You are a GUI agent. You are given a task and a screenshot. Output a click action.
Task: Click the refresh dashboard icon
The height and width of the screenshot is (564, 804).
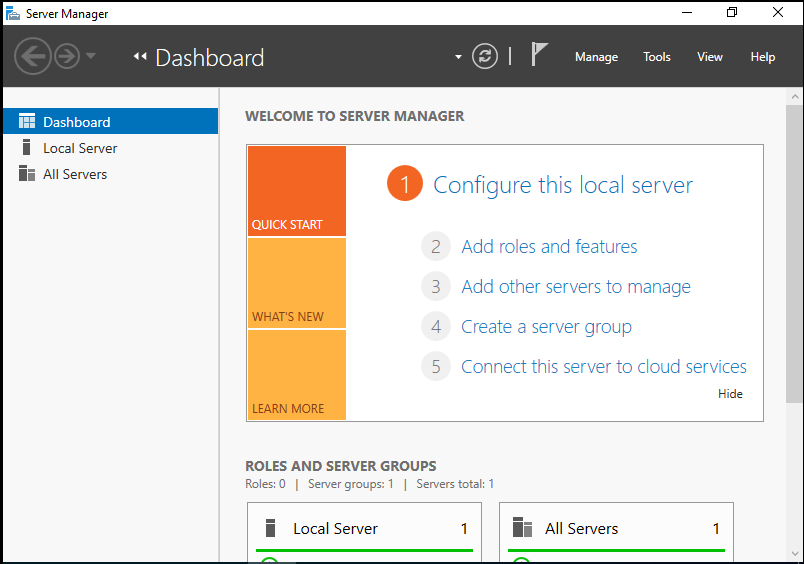tap(485, 56)
